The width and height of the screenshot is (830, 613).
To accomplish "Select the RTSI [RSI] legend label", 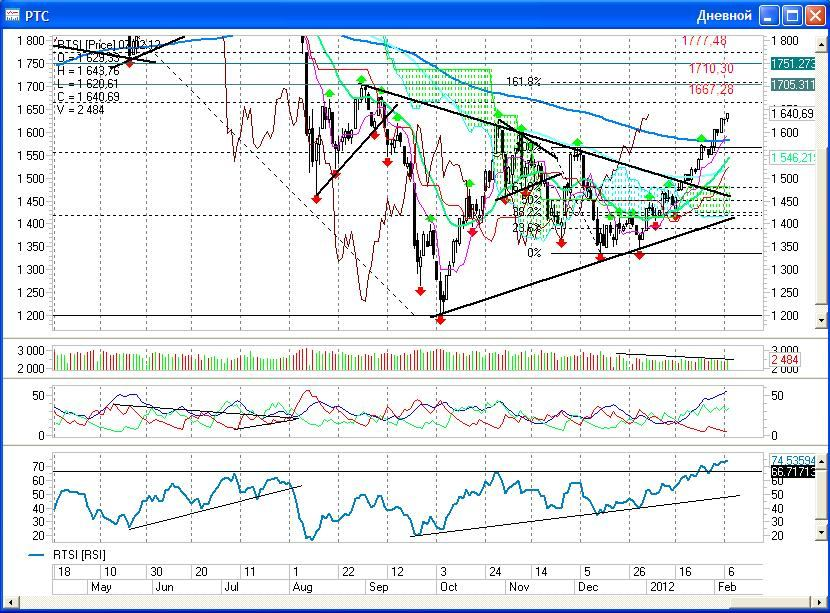I will pyautogui.click(x=79, y=555).
